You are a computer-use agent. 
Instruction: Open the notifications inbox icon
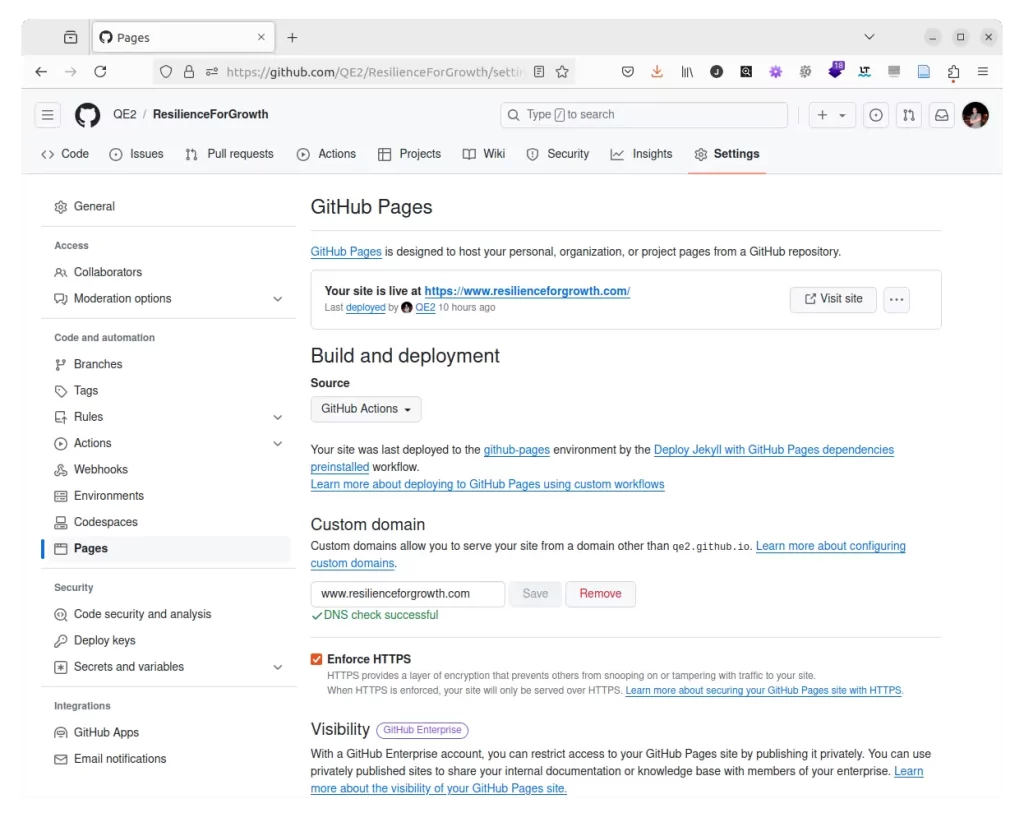(x=940, y=115)
